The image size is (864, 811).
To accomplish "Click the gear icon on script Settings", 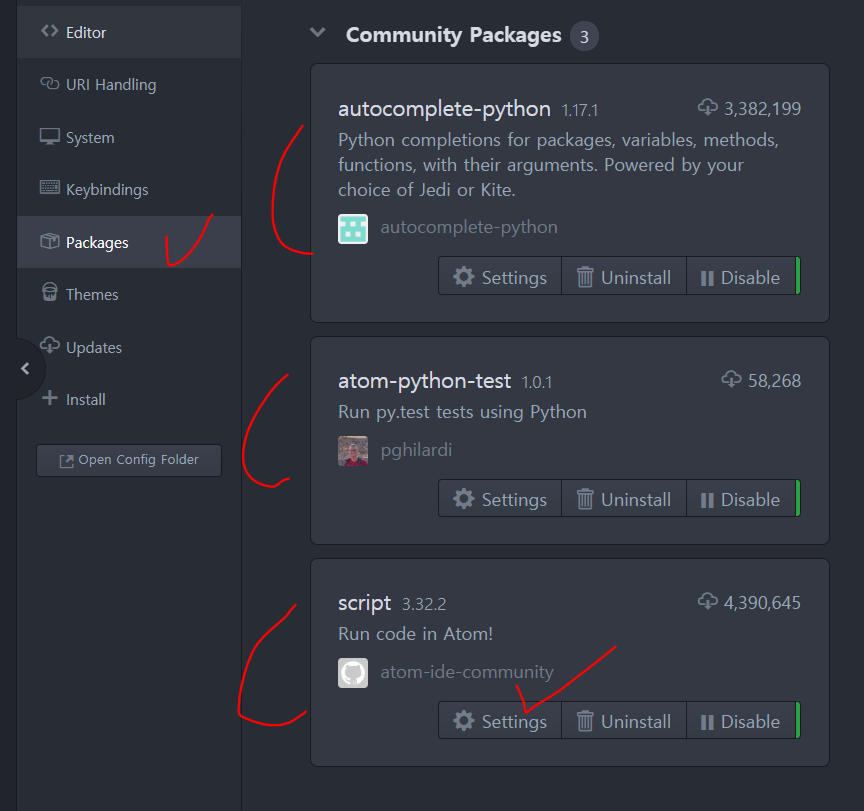I will pyautogui.click(x=463, y=720).
